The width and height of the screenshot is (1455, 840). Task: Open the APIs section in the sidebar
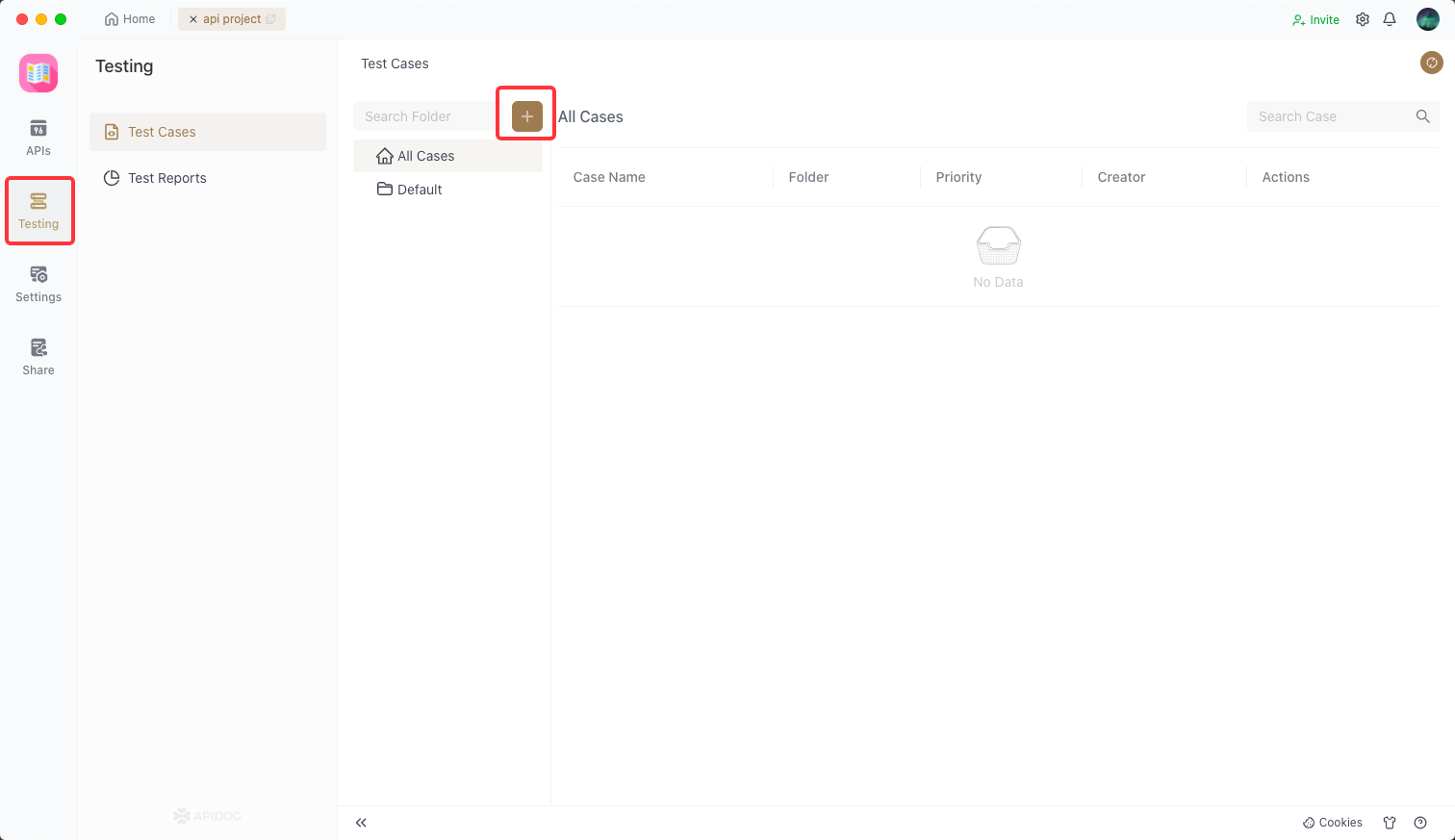pos(38,138)
